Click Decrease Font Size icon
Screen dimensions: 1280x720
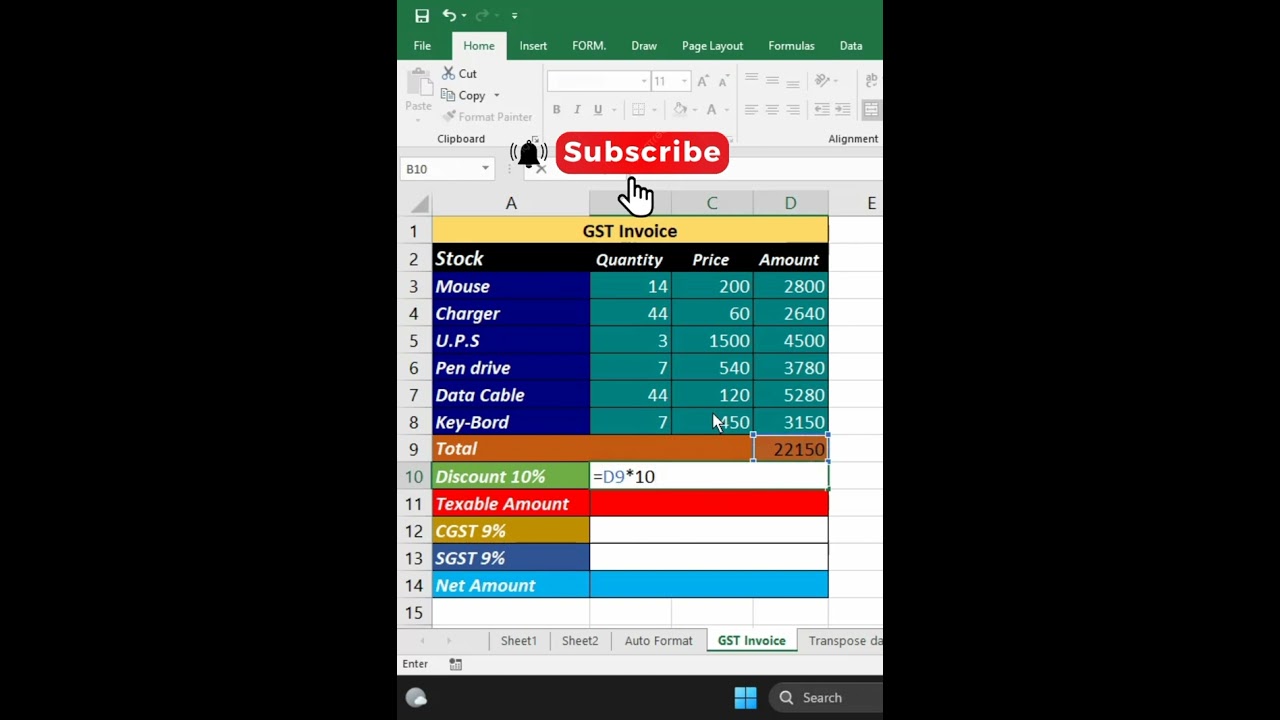click(x=723, y=81)
